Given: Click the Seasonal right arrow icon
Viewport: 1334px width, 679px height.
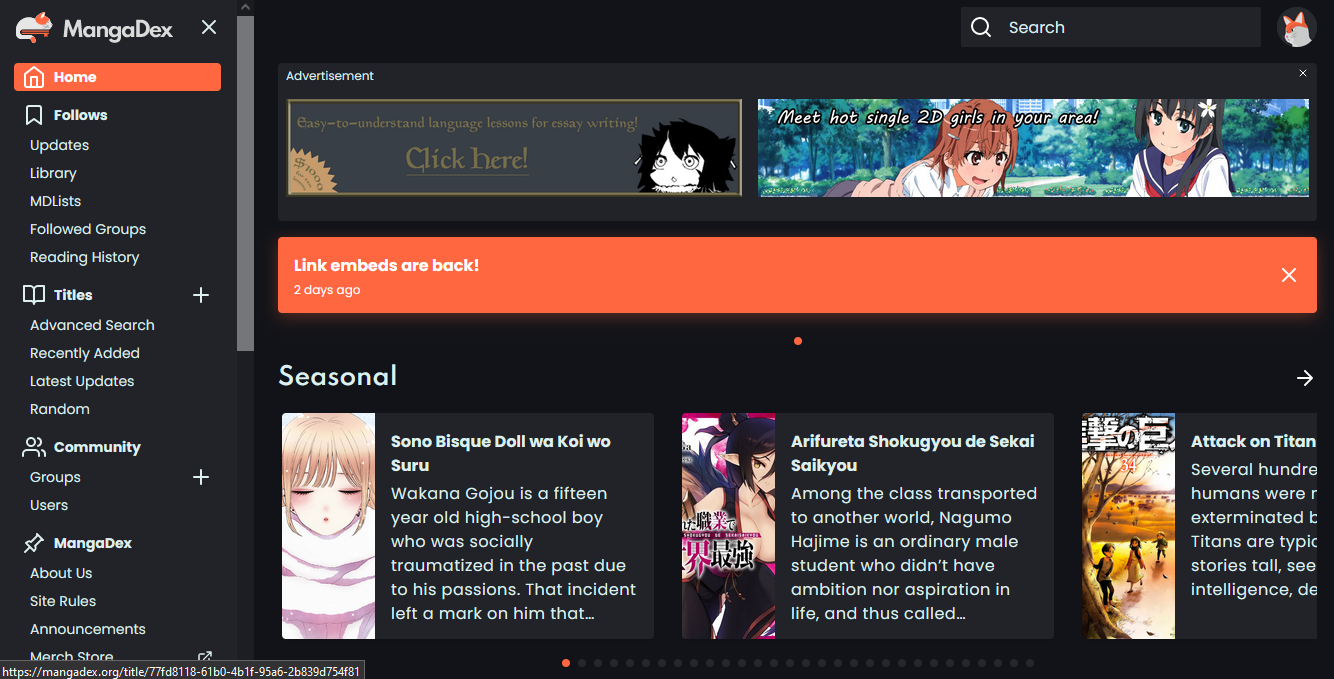Looking at the screenshot, I should point(1304,378).
